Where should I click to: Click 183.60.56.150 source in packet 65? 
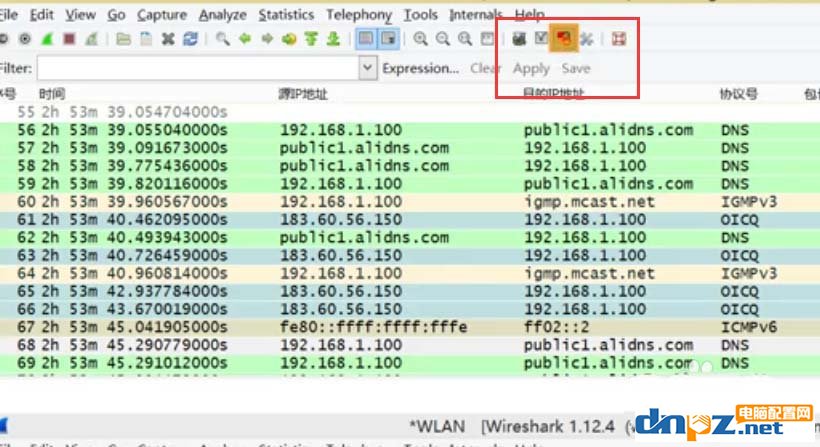click(x=341, y=291)
